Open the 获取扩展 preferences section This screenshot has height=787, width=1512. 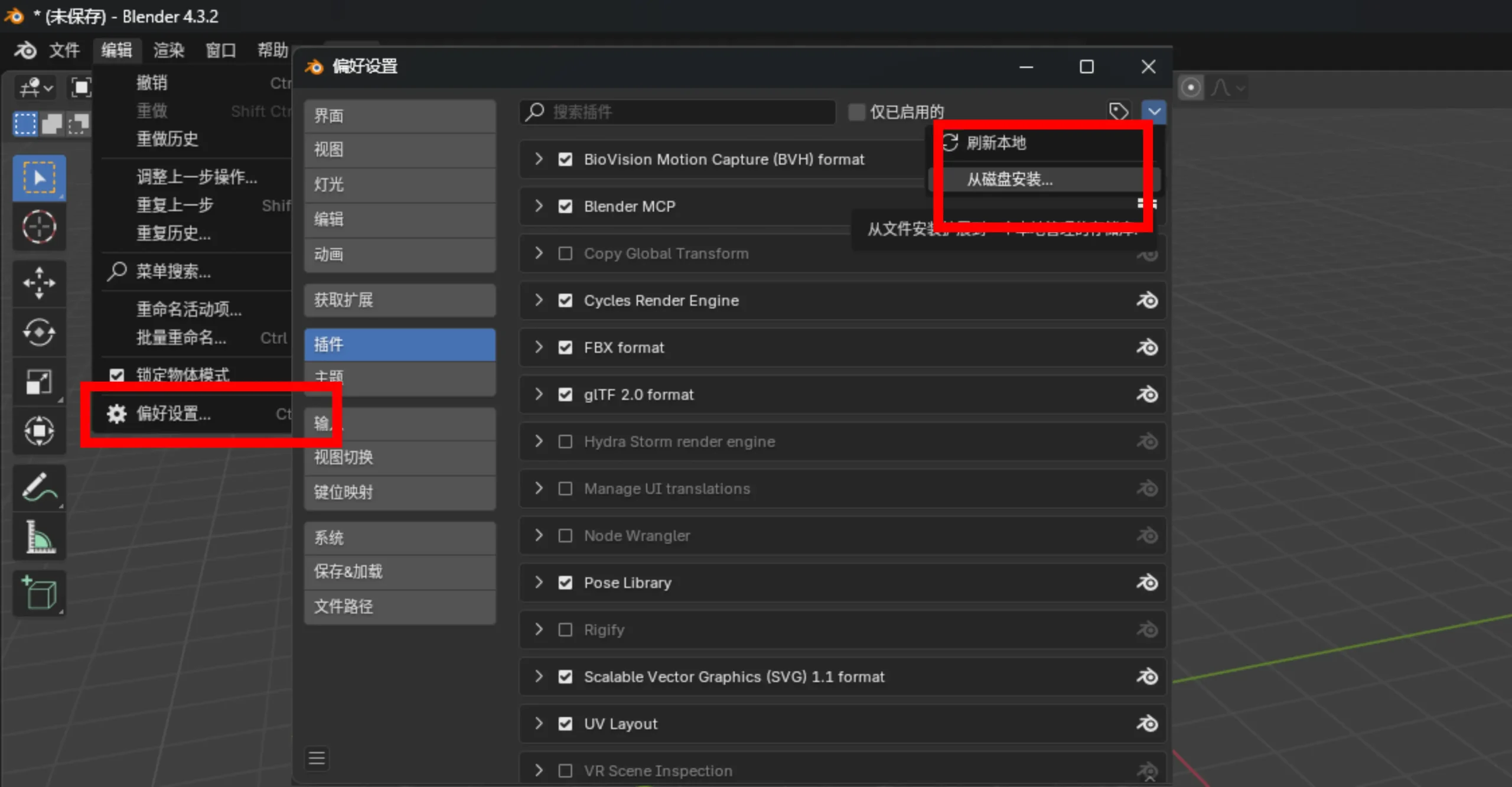pyautogui.click(x=400, y=300)
